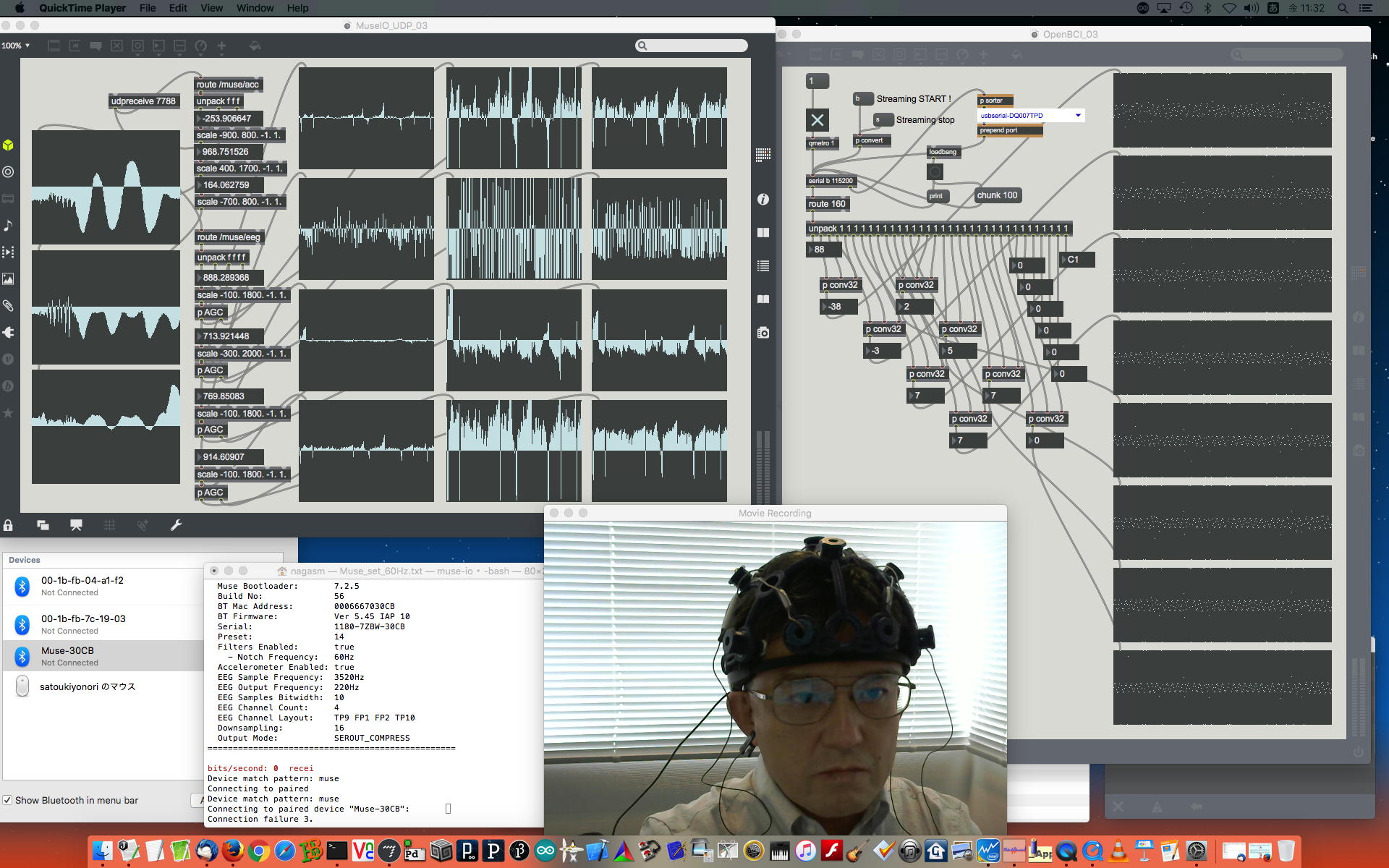The height and width of the screenshot is (868, 1389).
Task: Click the Streaming START button
Action: tap(862, 99)
